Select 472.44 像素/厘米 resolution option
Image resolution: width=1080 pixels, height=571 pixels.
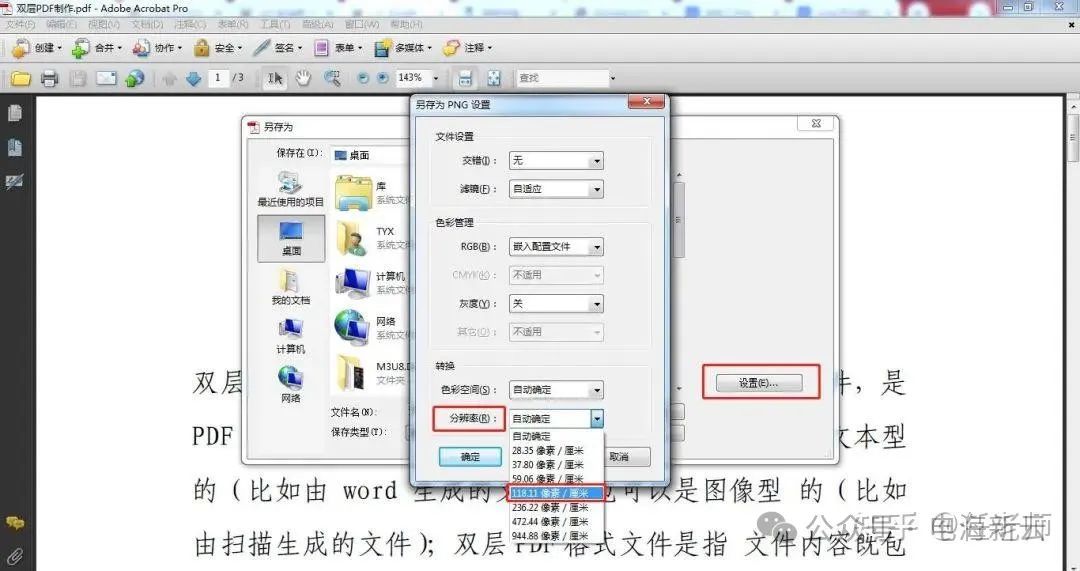[556, 521]
